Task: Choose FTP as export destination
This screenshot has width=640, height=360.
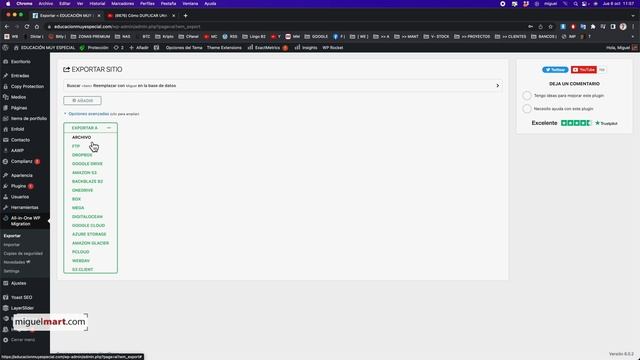Action: click(x=76, y=146)
